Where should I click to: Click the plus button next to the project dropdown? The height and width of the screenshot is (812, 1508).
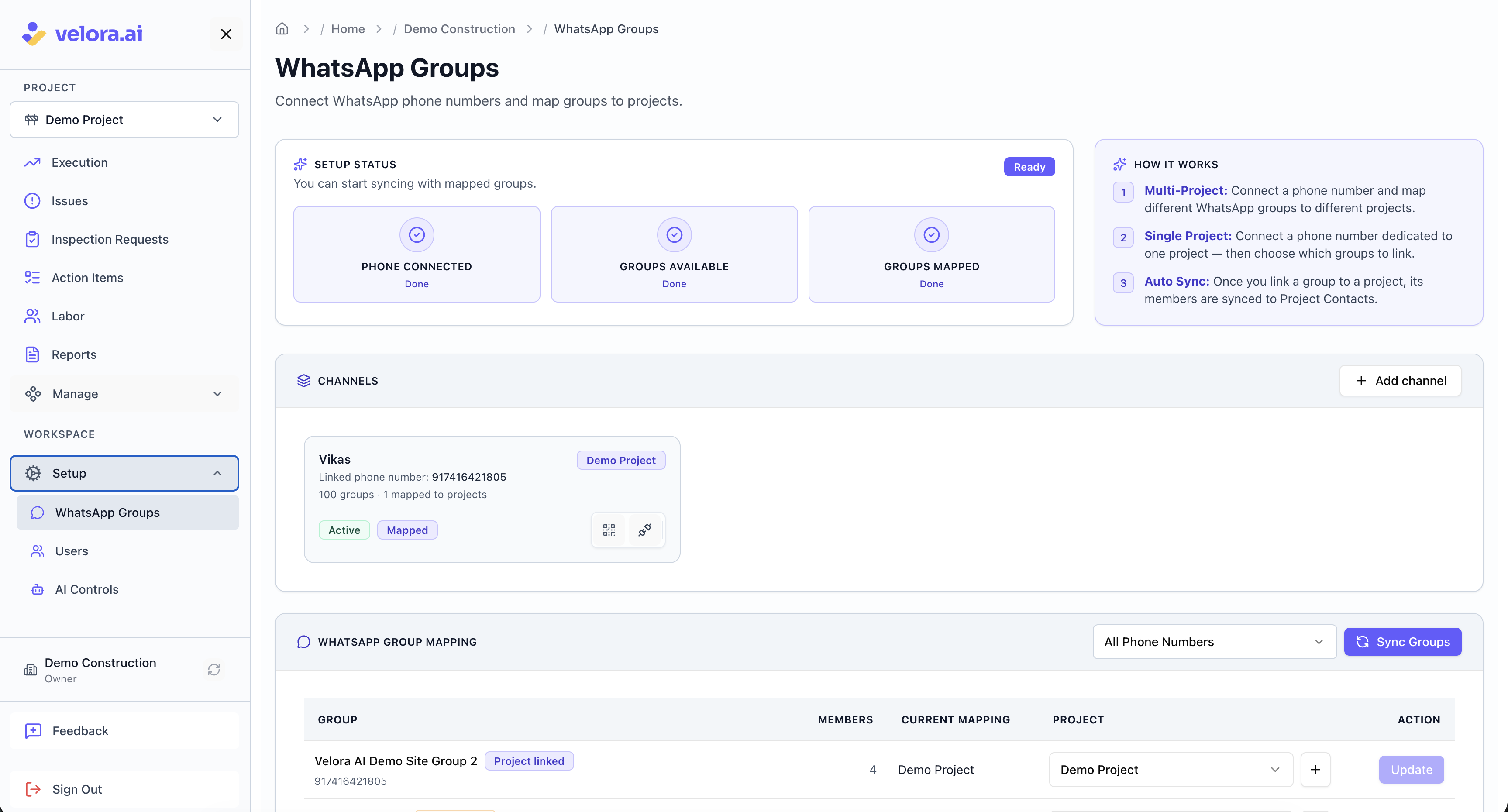pos(1315,770)
